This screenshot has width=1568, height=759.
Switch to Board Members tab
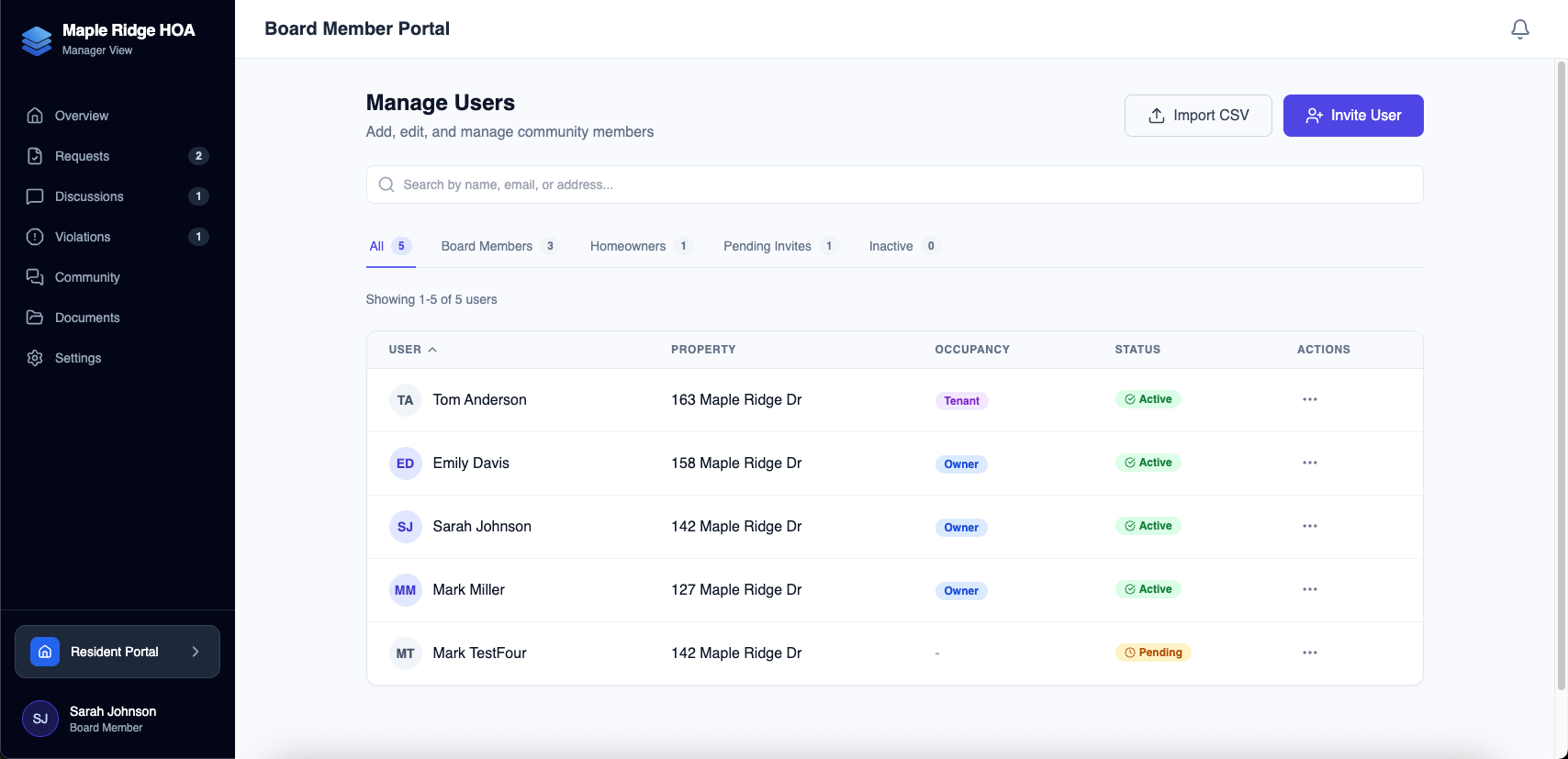(500, 246)
